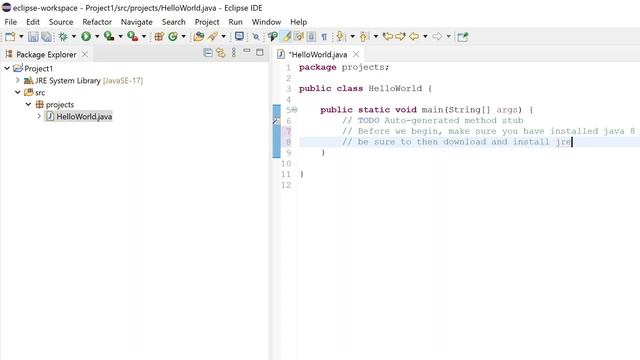The height and width of the screenshot is (360, 640).
Task: Open the Package Explorer View Menu dots
Action: coord(234,53)
